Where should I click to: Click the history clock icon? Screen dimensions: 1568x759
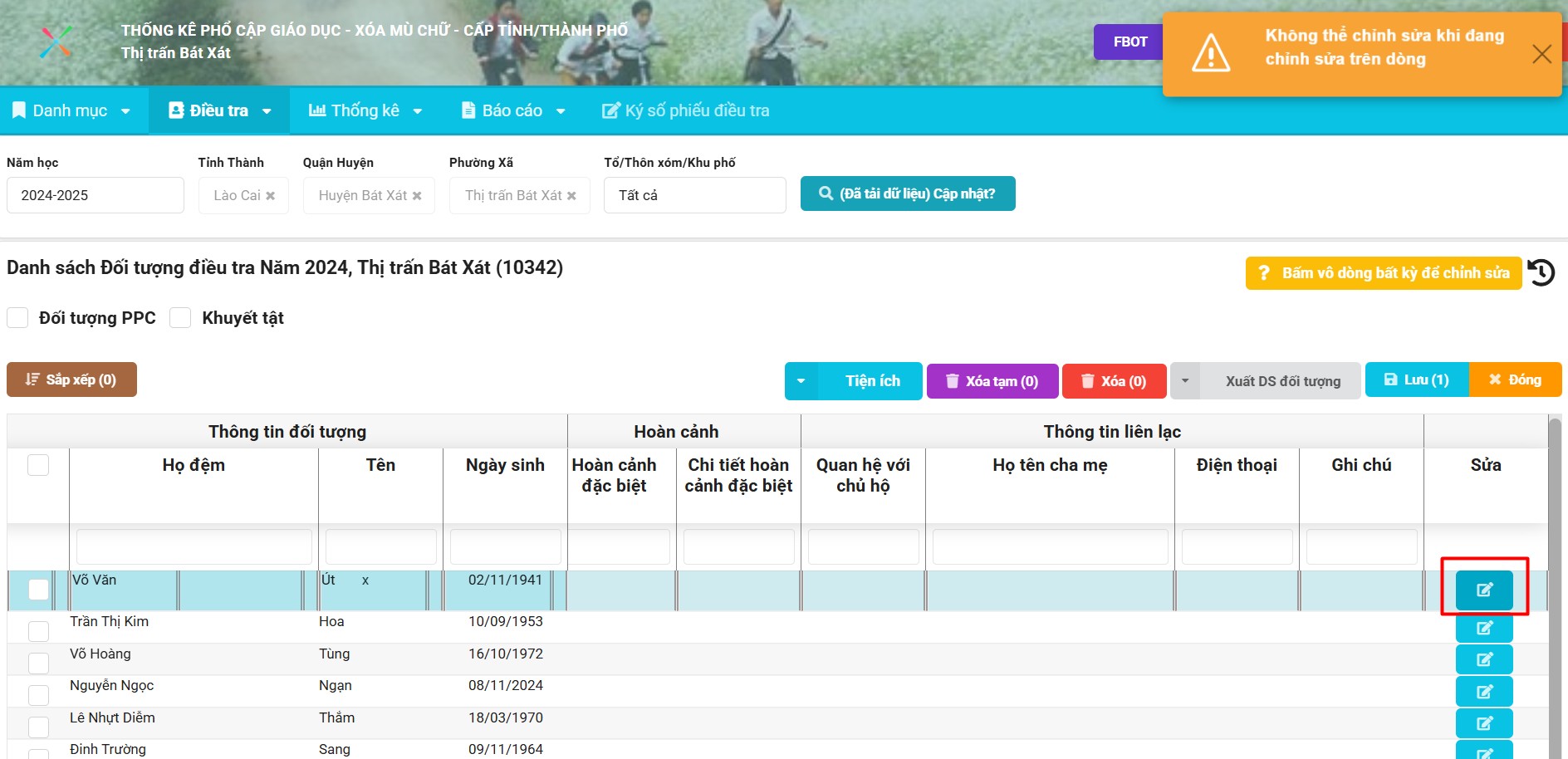tap(1541, 272)
